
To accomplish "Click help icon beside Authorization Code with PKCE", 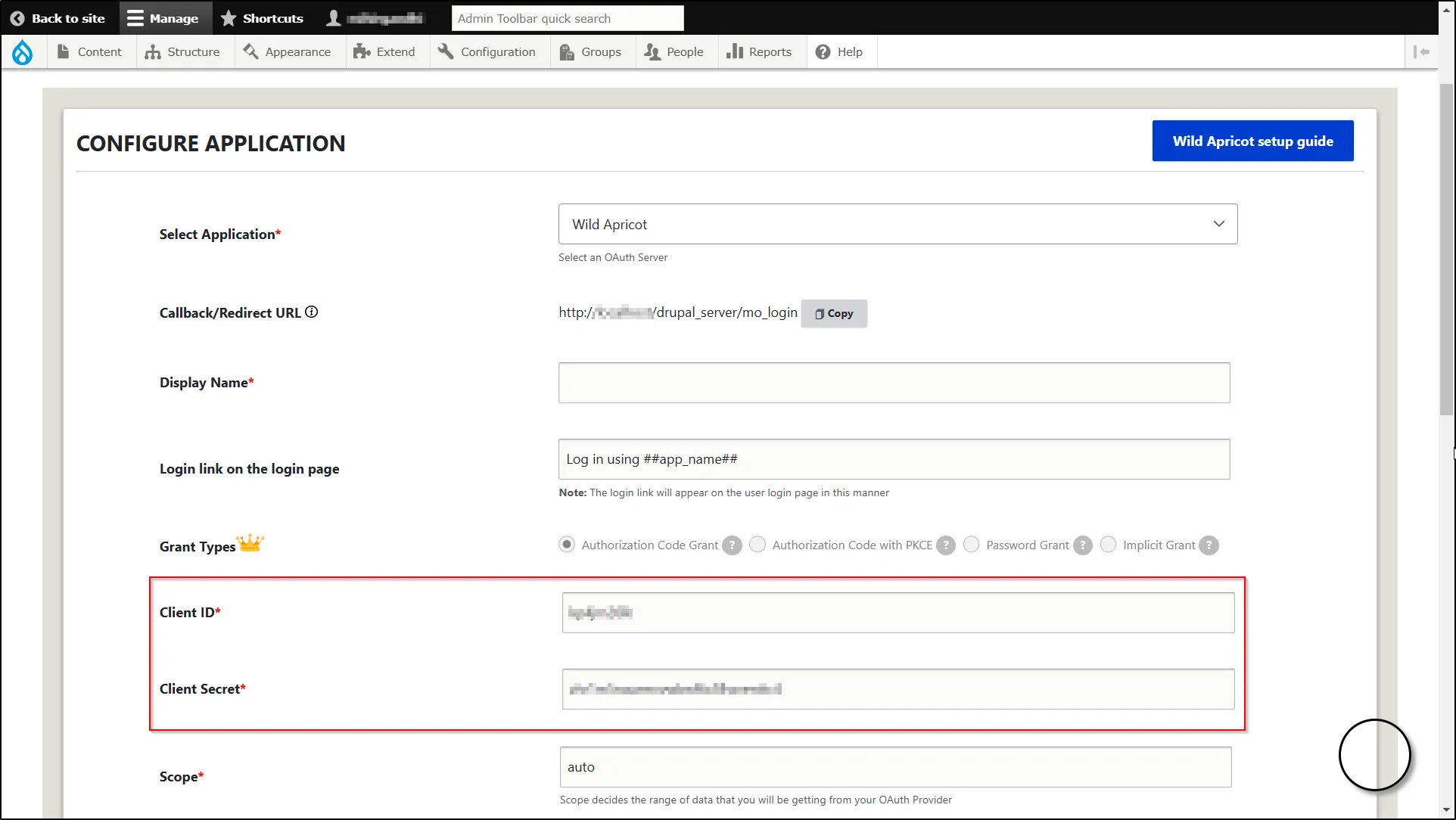I will [x=946, y=545].
